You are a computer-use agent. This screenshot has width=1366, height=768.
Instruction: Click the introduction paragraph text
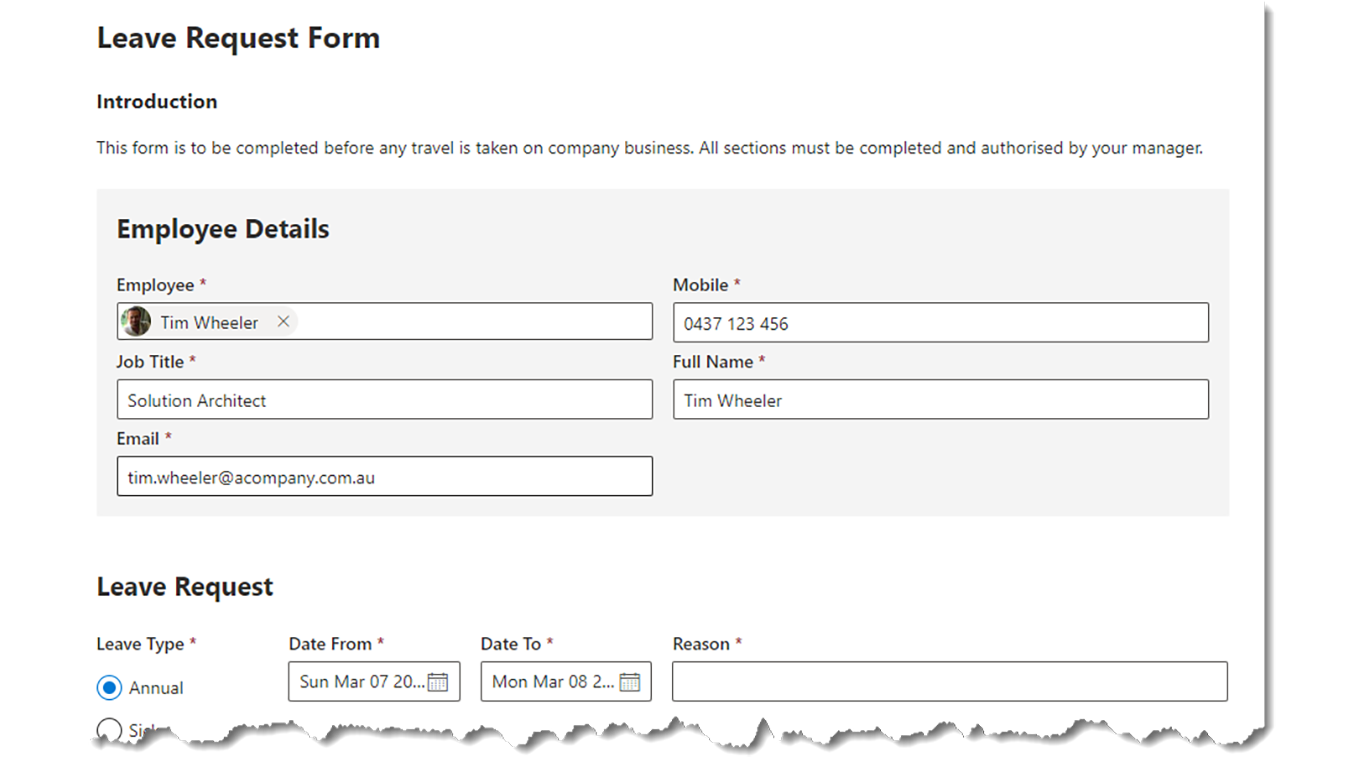coord(649,148)
